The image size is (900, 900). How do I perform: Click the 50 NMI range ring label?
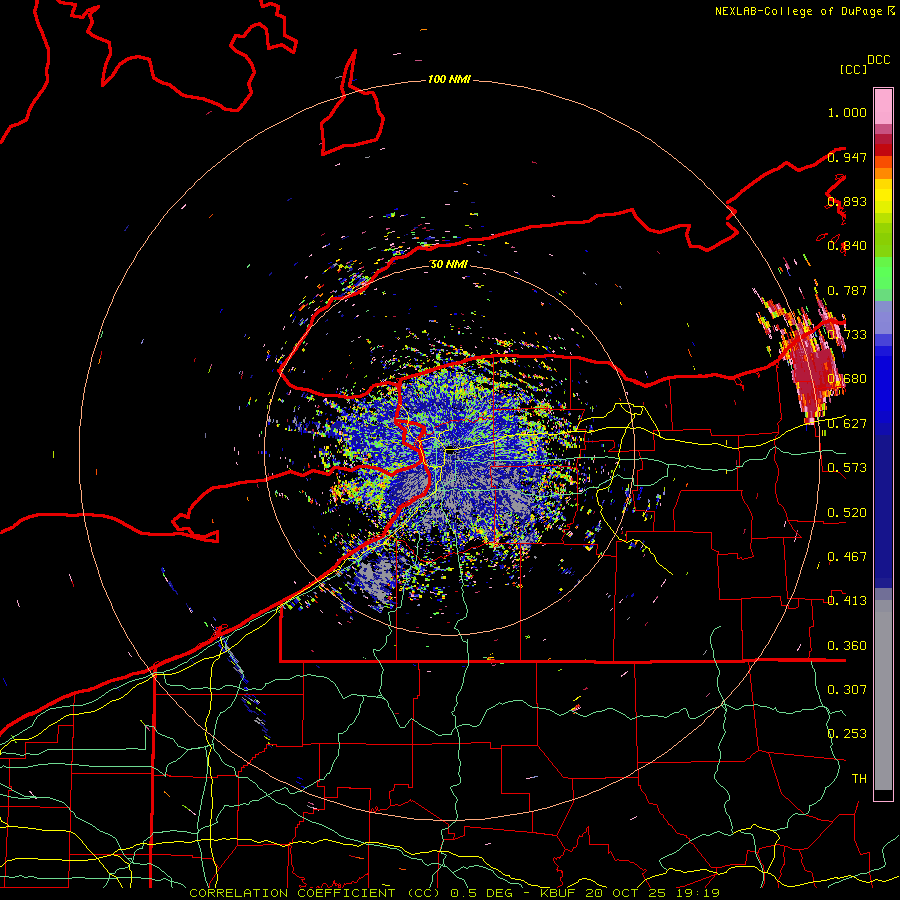449,264
